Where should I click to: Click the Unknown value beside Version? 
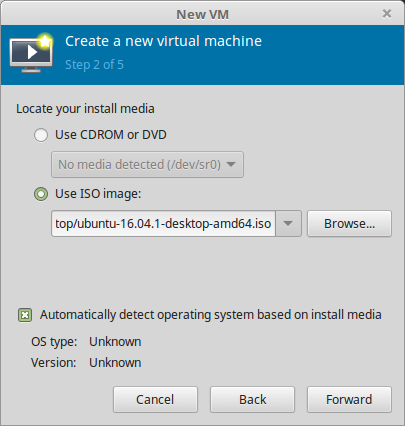(115, 363)
